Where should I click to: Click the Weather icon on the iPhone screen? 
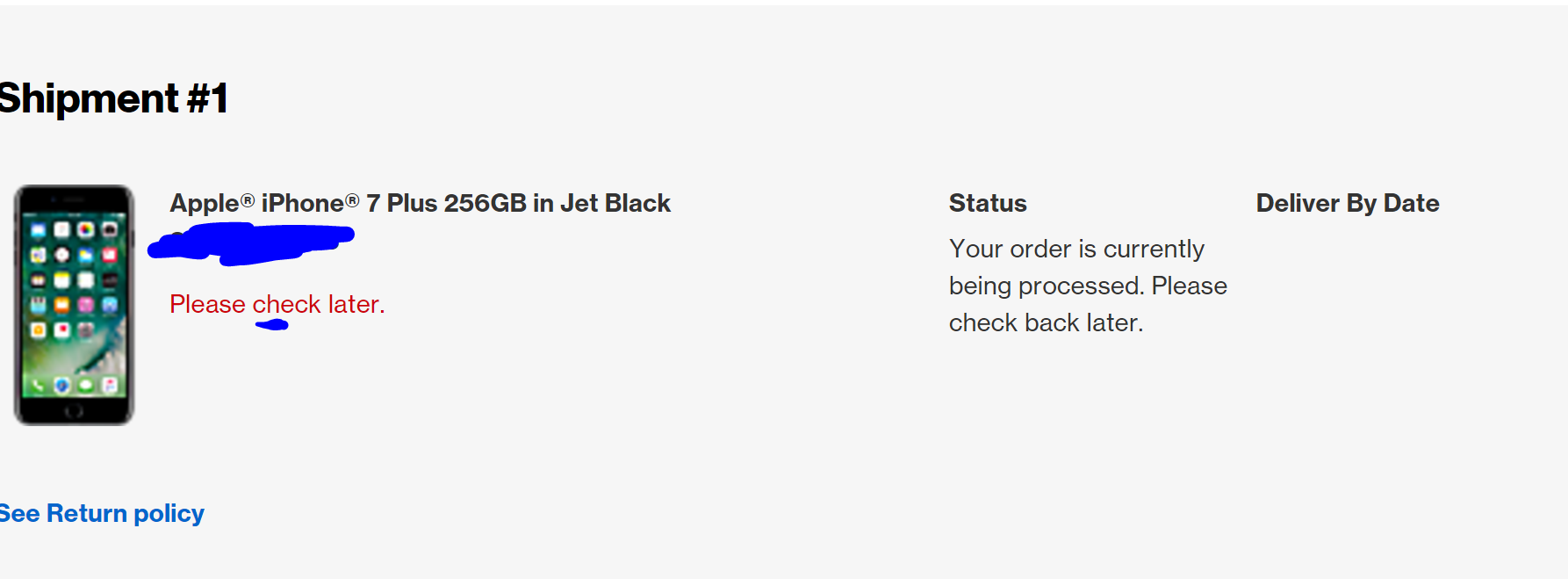[x=86, y=255]
